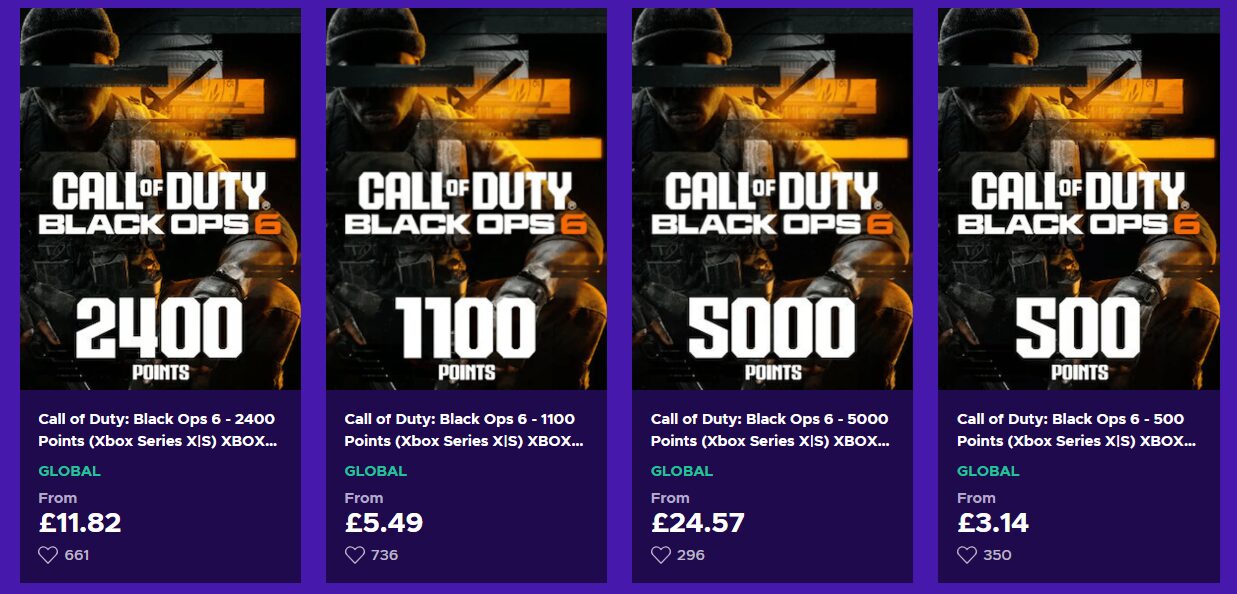Click GLOBAL region label on 500 Points card
The height and width of the screenshot is (594, 1237).
tap(988, 471)
